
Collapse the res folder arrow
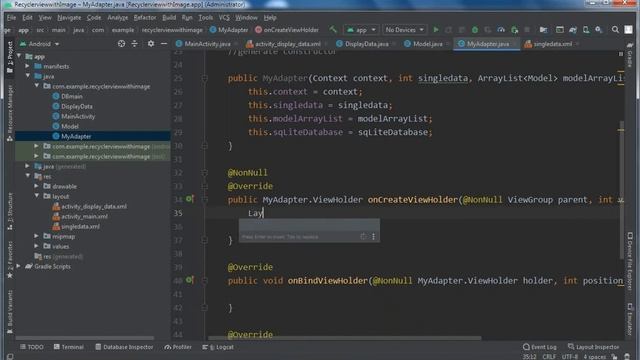click(28, 176)
